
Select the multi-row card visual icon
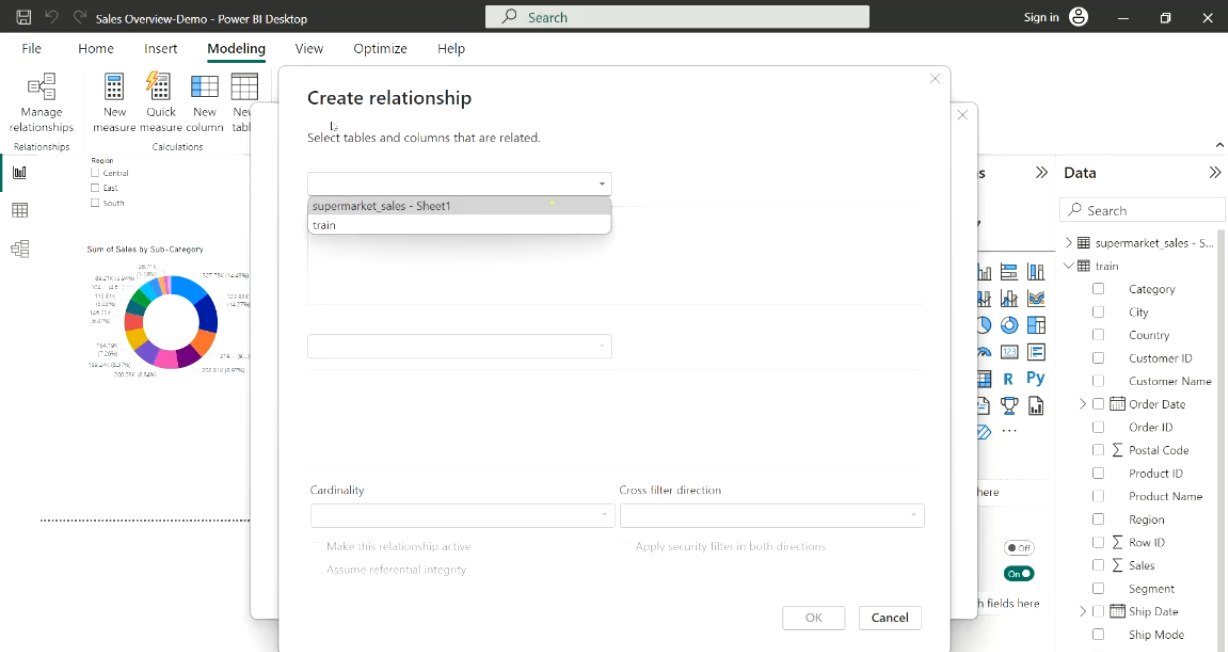[x=1036, y=352]
